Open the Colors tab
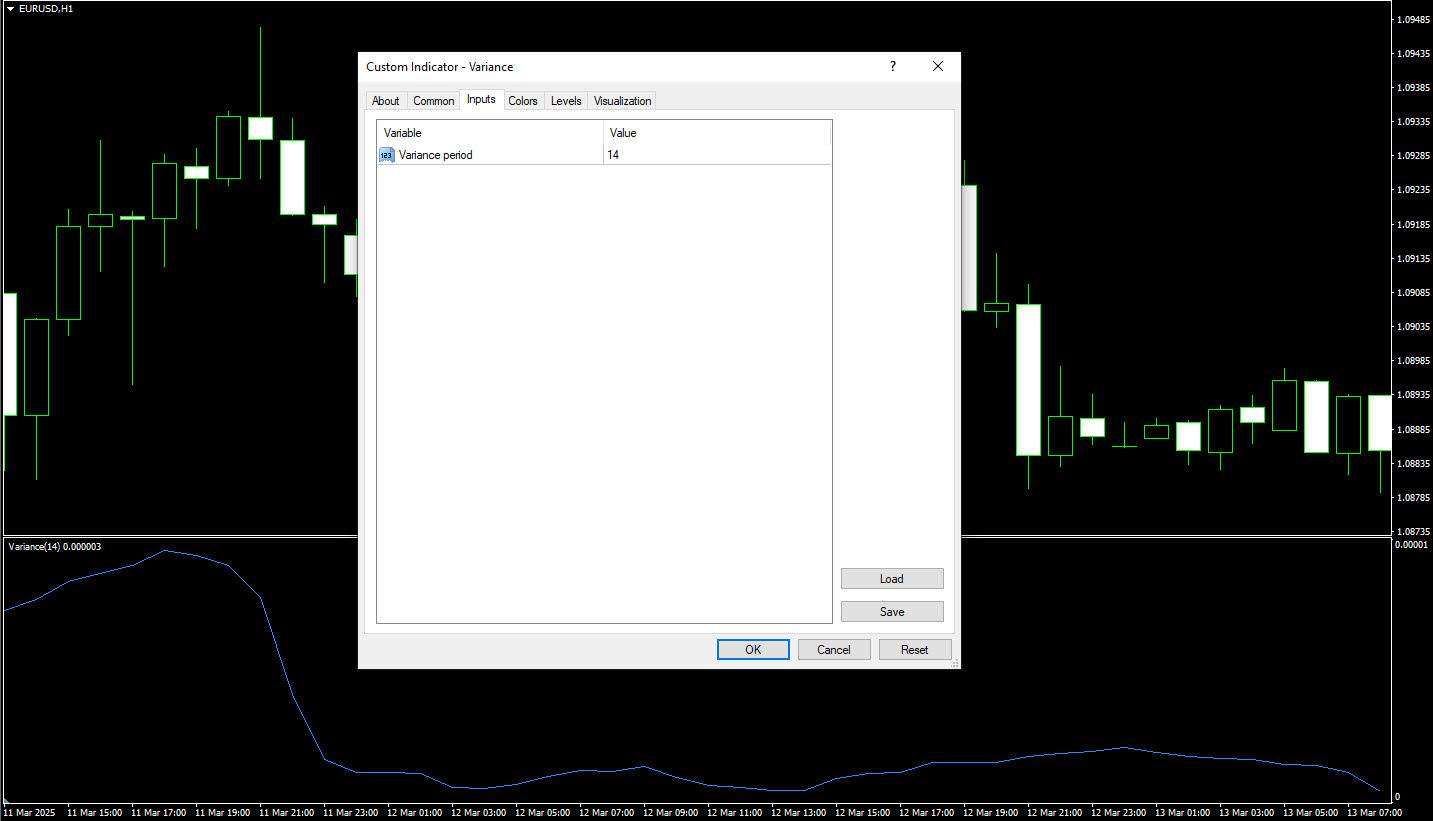 [x=523, y=101]
